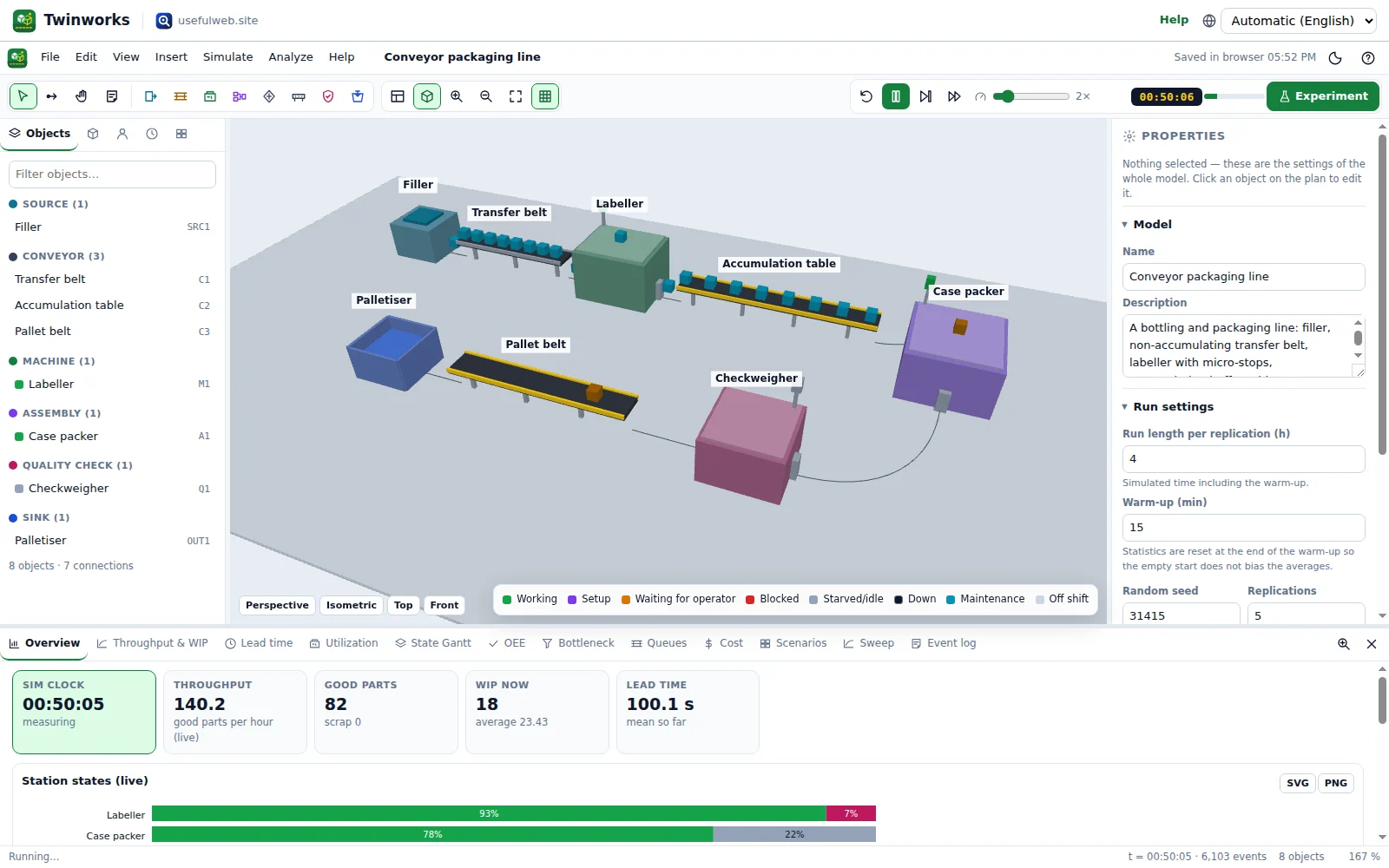The width and height of the screenshot is (1389, 868).
Task: Fast-forward the simulation
Action: pyautogui.click(x=954, y=96)
